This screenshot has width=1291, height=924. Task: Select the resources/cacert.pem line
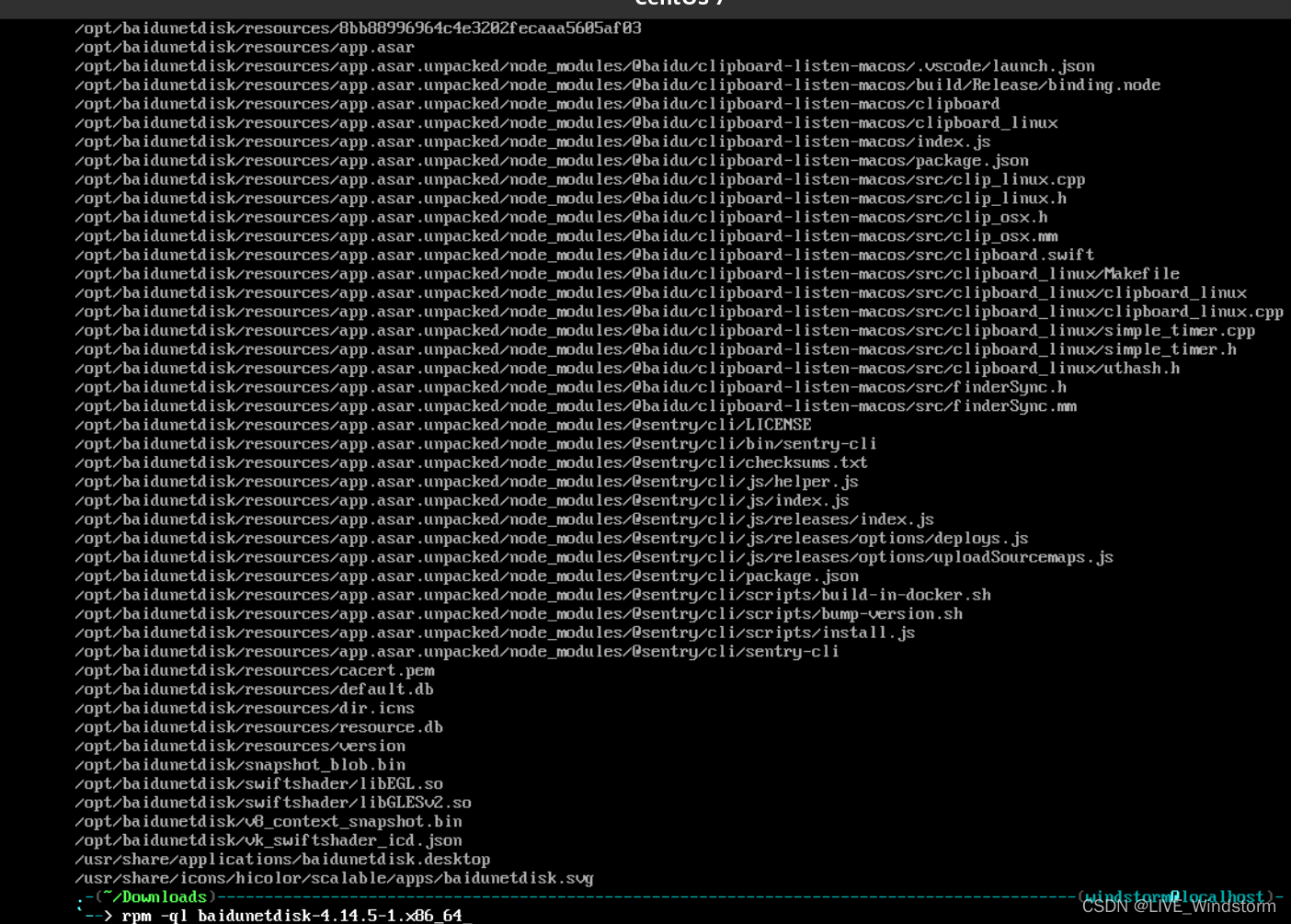click(x=255, y=670)
